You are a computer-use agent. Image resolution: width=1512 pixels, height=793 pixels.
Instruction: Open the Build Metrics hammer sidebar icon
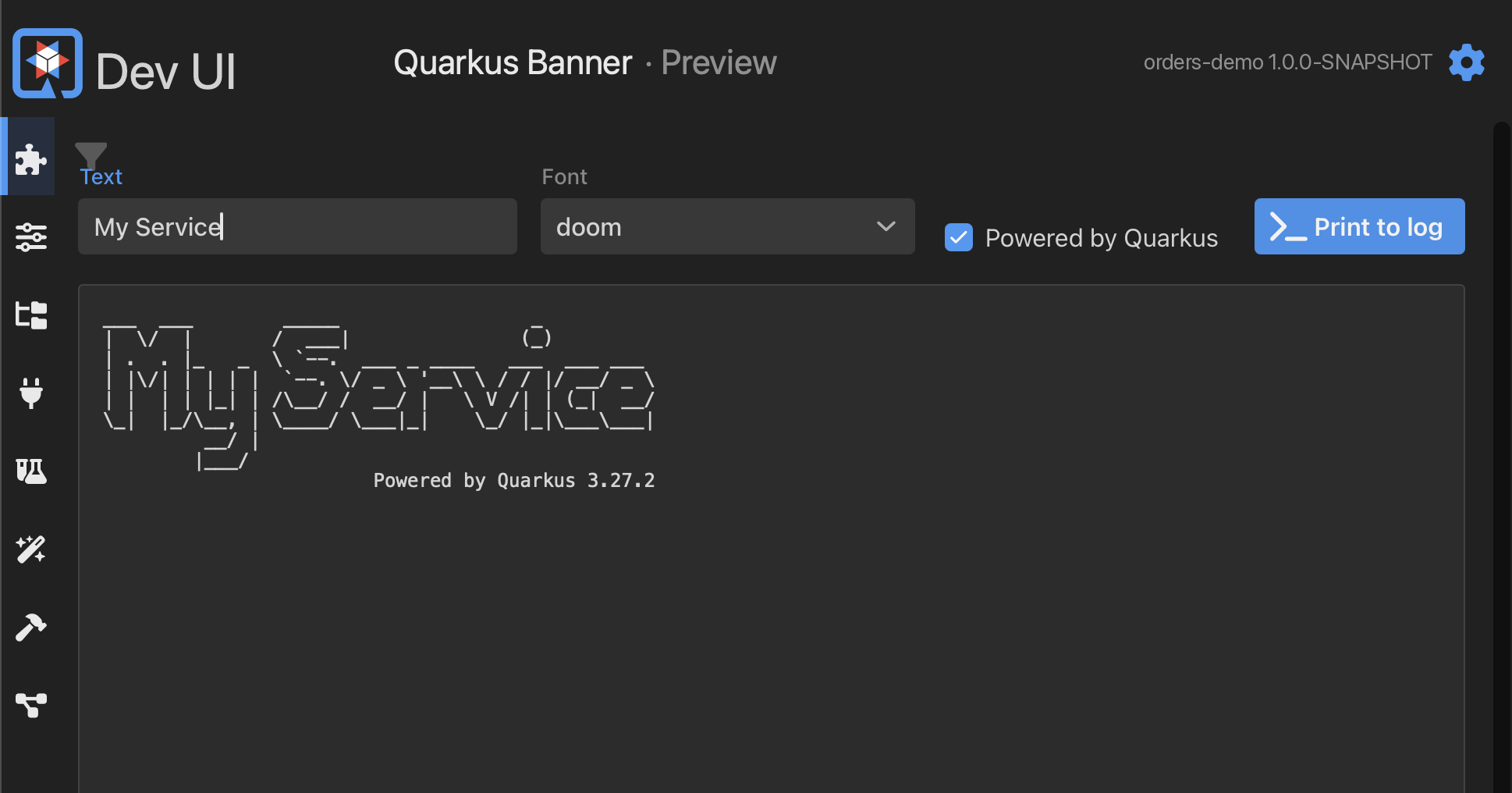click(31, 628)
